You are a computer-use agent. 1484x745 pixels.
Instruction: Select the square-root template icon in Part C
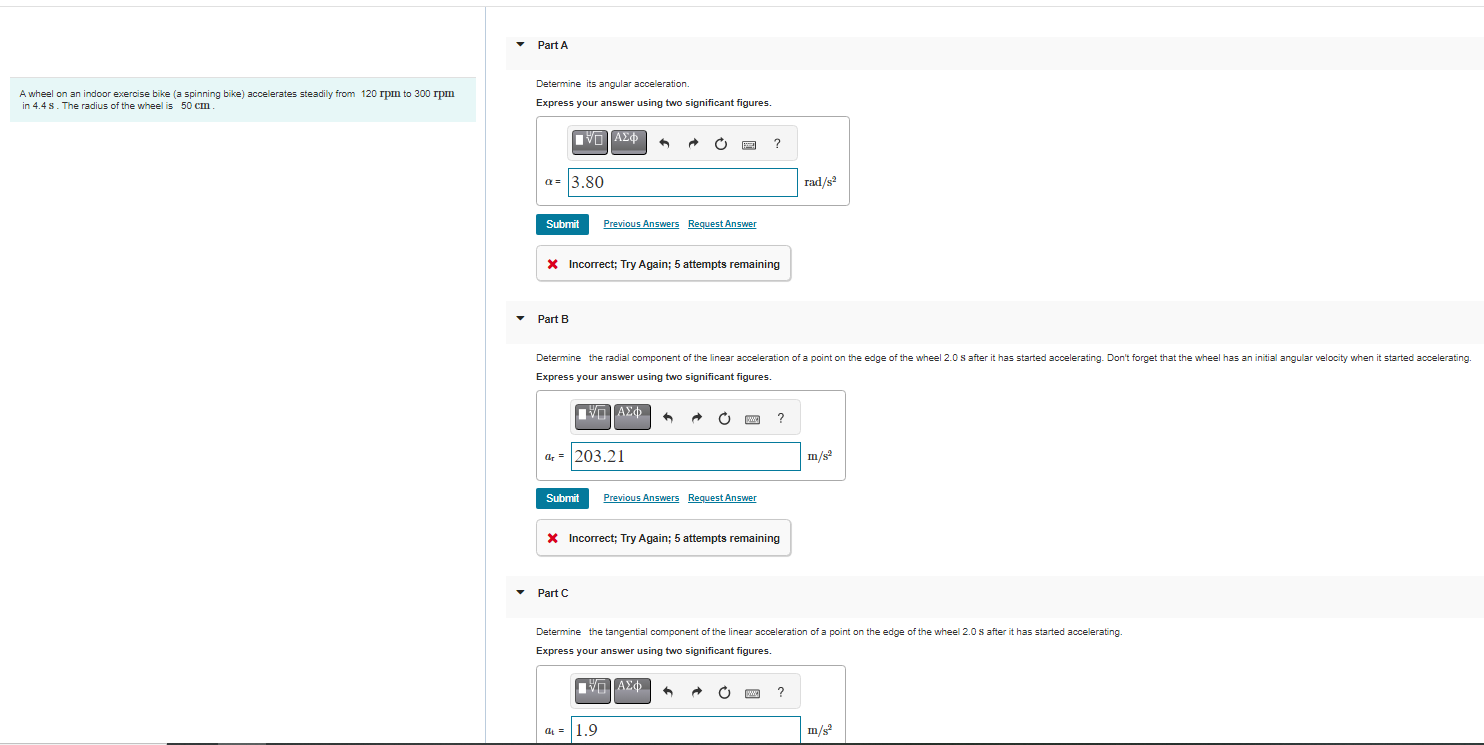click(593, 690)
